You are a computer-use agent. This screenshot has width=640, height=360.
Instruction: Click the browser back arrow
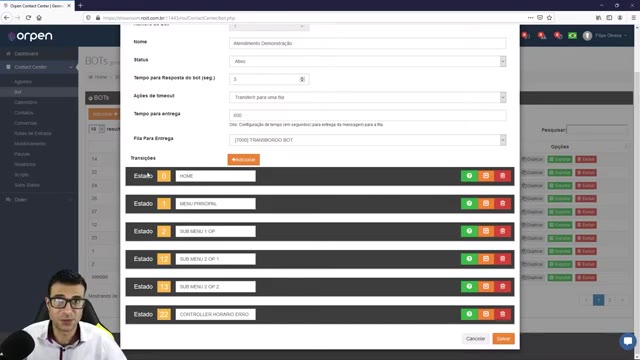point(7,18)
